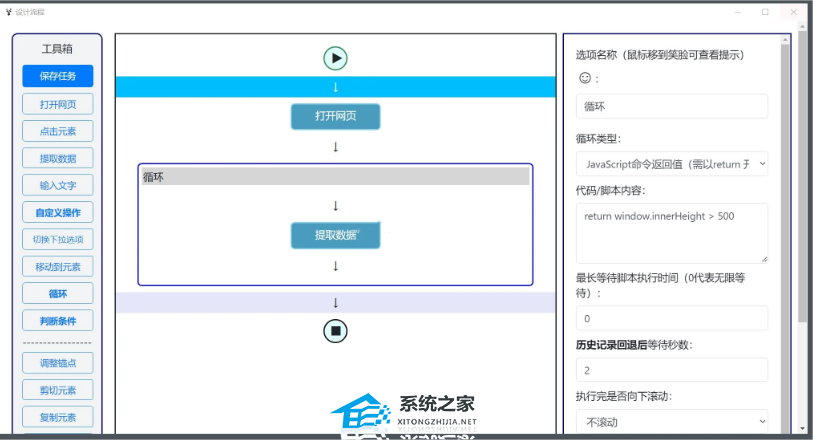
Task: Click the arrow above the stop icon
Action: coord(335,303)
